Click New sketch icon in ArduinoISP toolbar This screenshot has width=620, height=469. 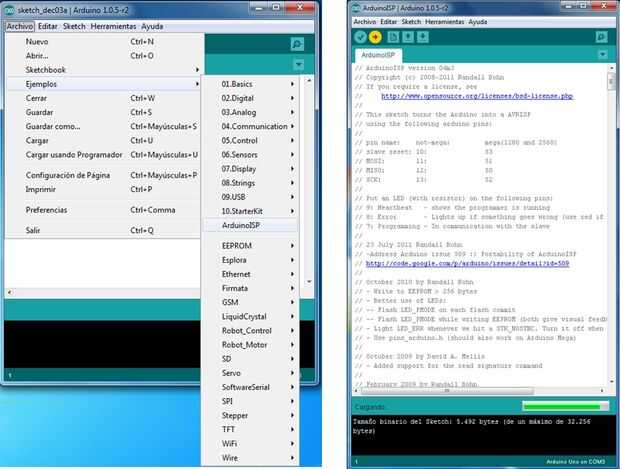click(393, 37)
